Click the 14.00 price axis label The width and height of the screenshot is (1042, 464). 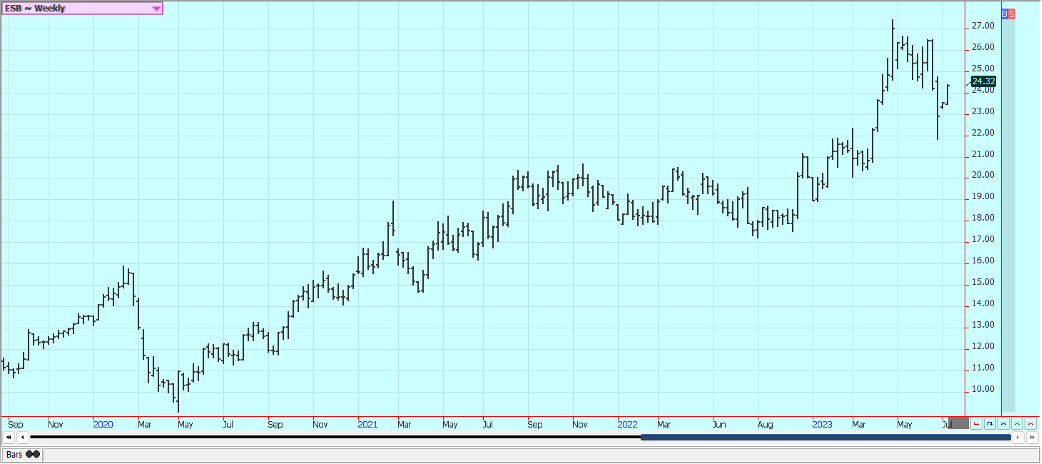tap(983, 304)
